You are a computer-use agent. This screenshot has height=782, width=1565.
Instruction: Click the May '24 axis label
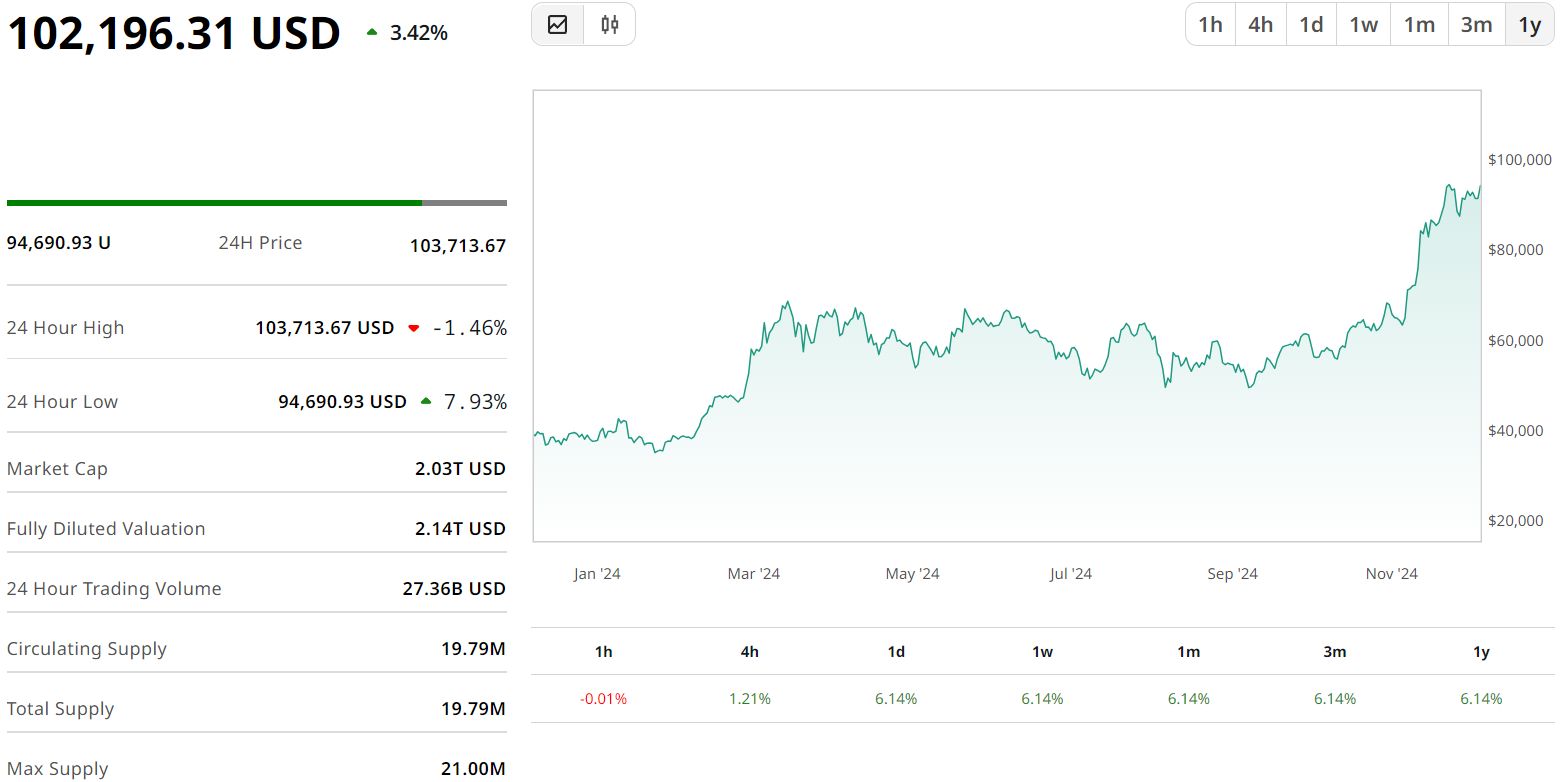(x=913, y=574)
